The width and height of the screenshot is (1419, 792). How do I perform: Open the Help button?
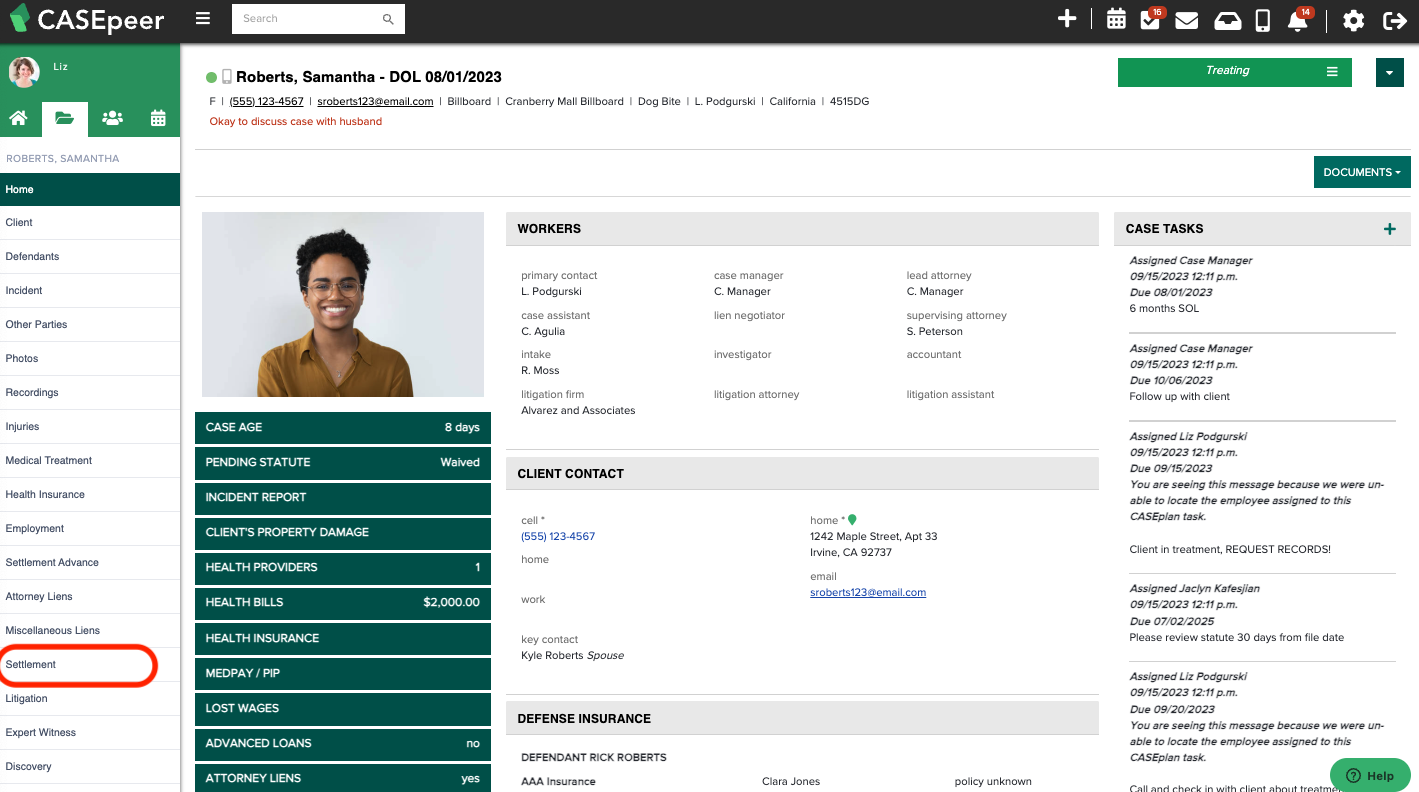(1370, 775)
